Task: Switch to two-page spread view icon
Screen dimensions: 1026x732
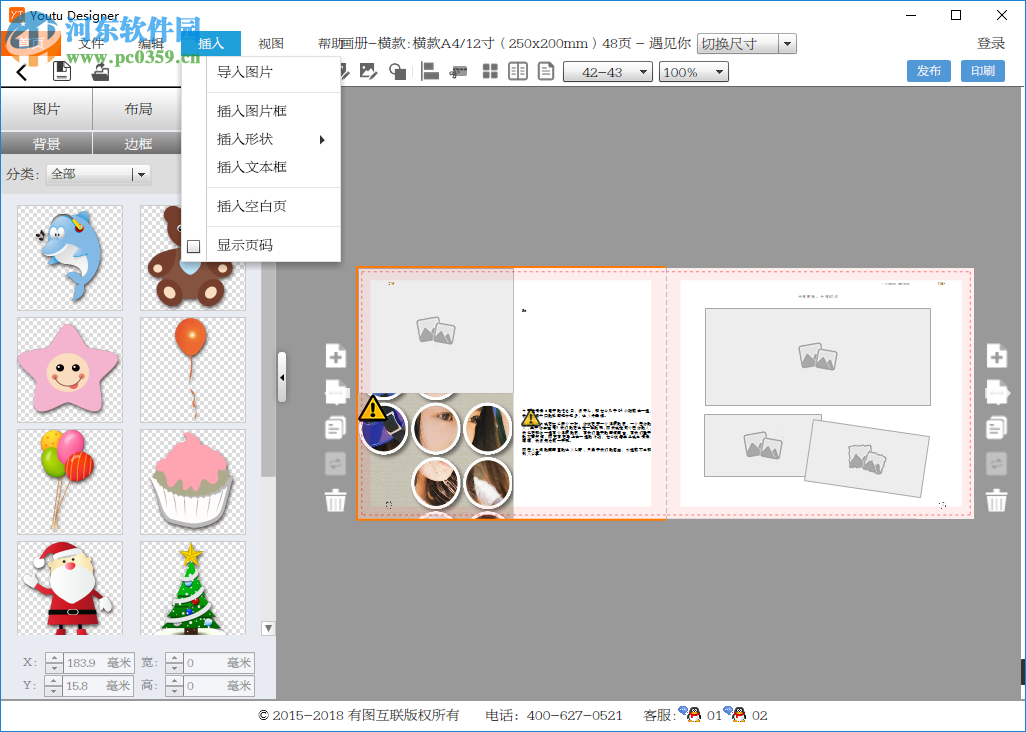Action: (x=518, y=71)
